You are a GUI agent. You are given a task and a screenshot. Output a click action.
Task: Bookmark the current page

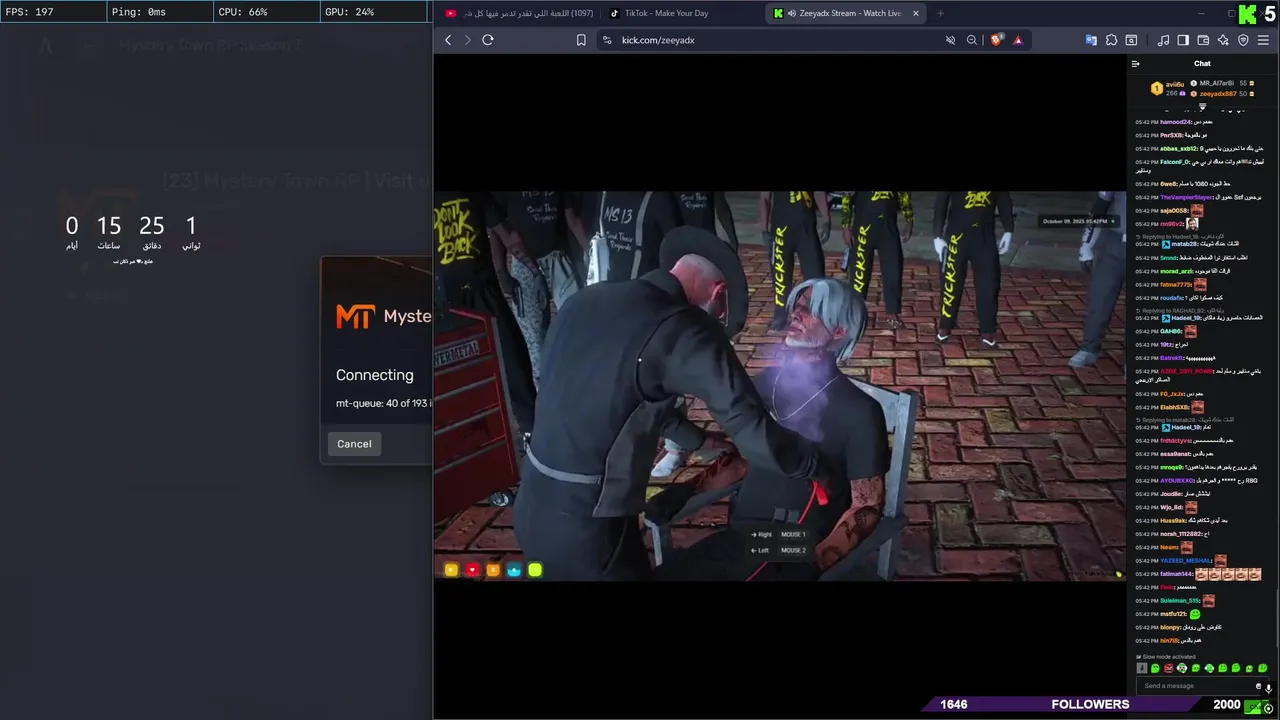[x=581, y=40]
